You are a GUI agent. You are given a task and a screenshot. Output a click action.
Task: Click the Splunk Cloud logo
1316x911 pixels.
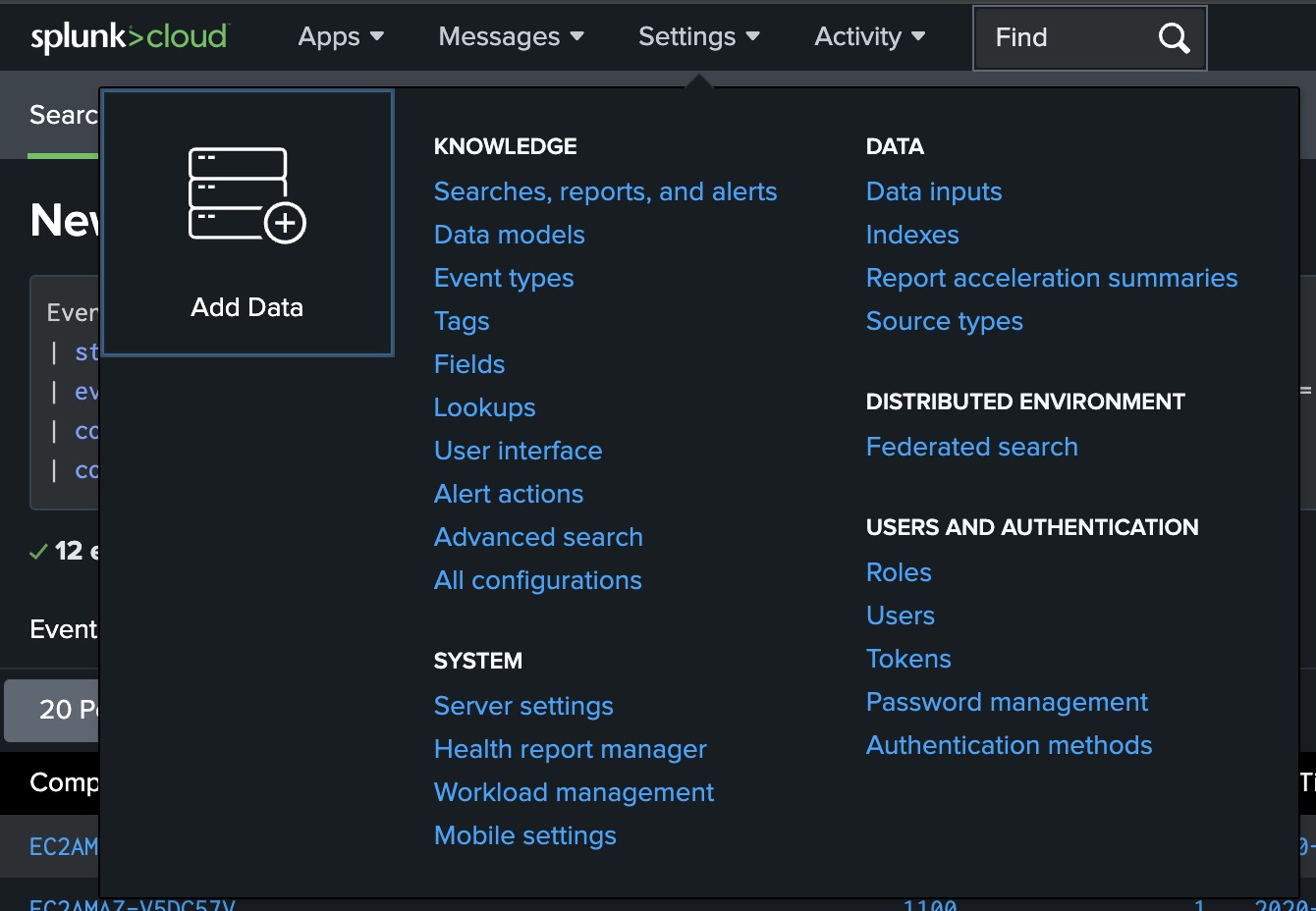click(130, 37)
